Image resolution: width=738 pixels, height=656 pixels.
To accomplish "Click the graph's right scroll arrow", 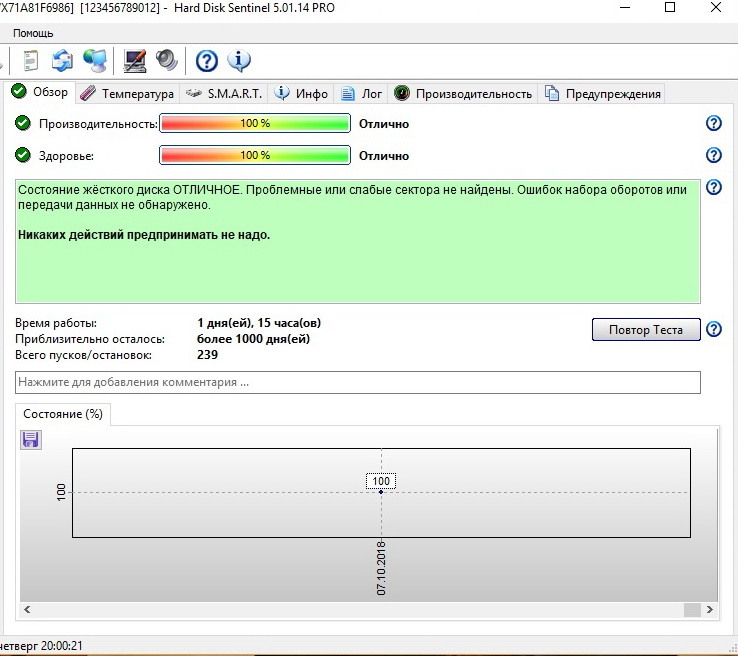I will click(709, 609).
